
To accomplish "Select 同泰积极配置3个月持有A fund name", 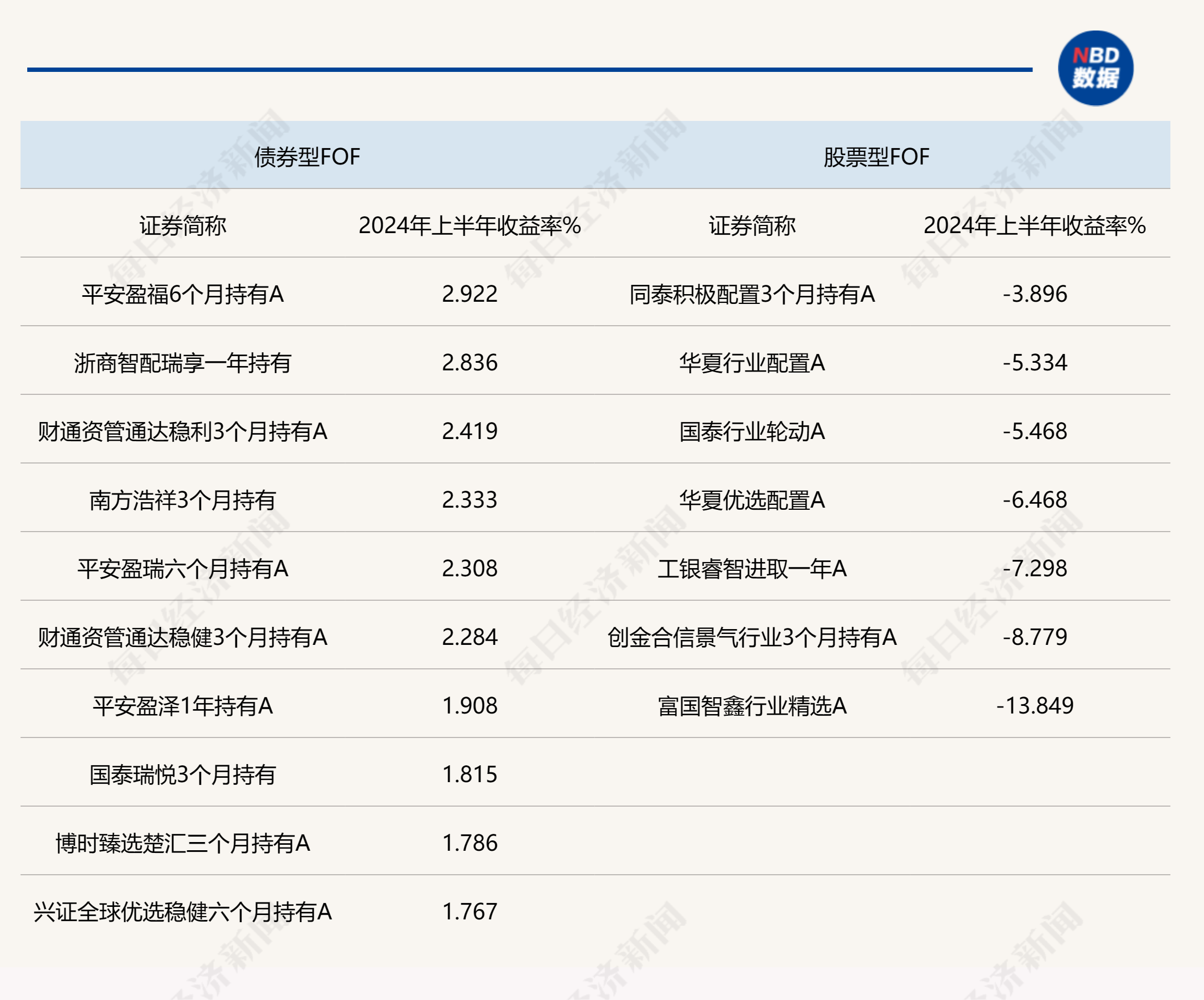I will pos(752,294).
